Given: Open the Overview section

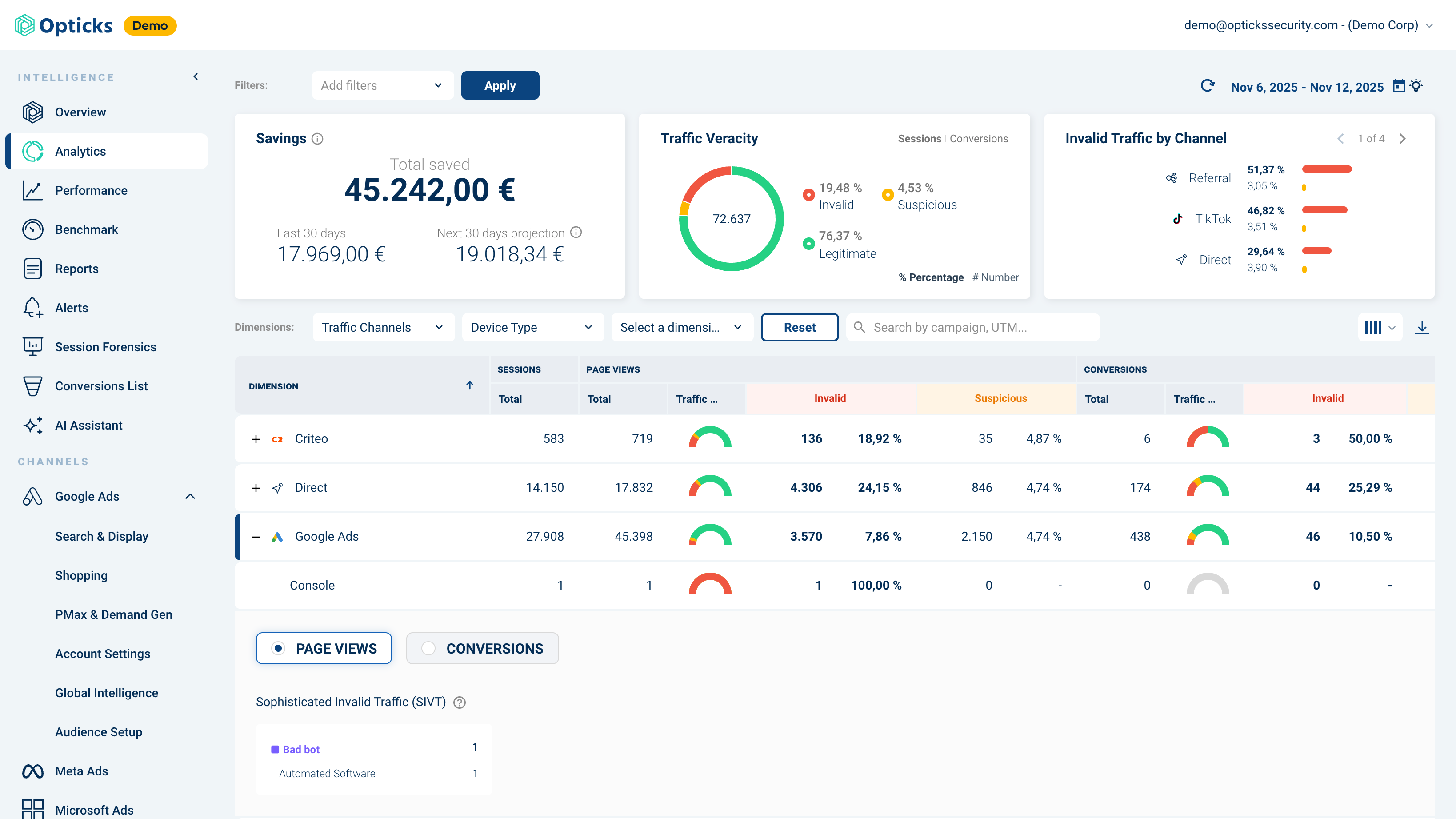Looking at the screenshot, I should [x=80, y=112].
